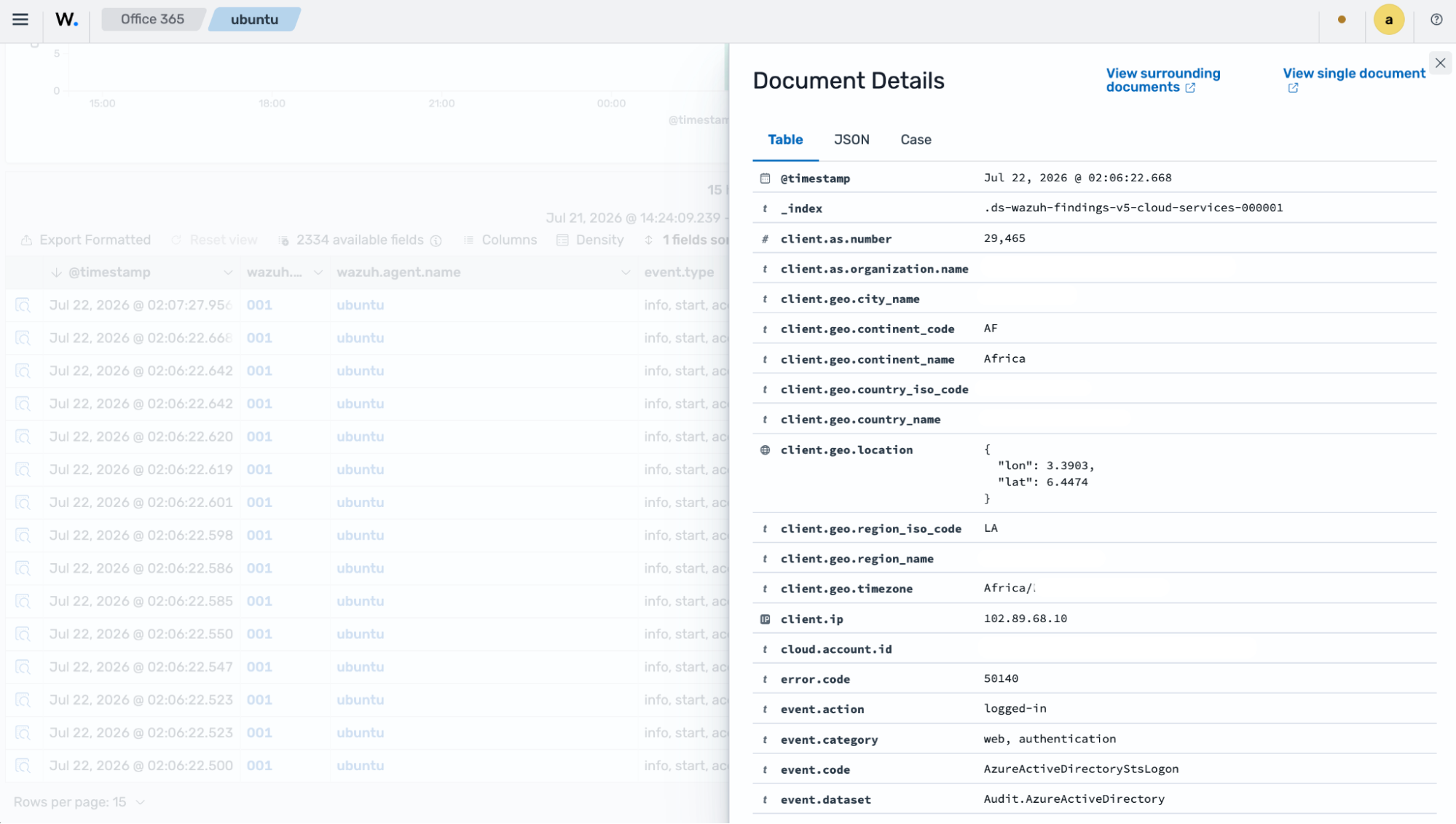Image resolution: width=1456 pixels, height=824 pixels.
Task: Open View surrounding documents link
Action: [x=1162, y=80]
